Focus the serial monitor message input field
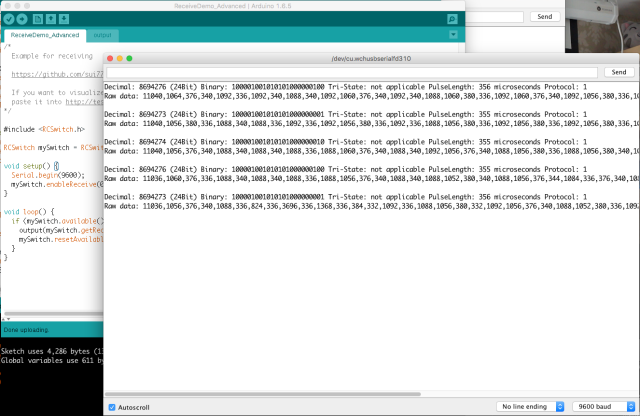 (x=352, y=72)
